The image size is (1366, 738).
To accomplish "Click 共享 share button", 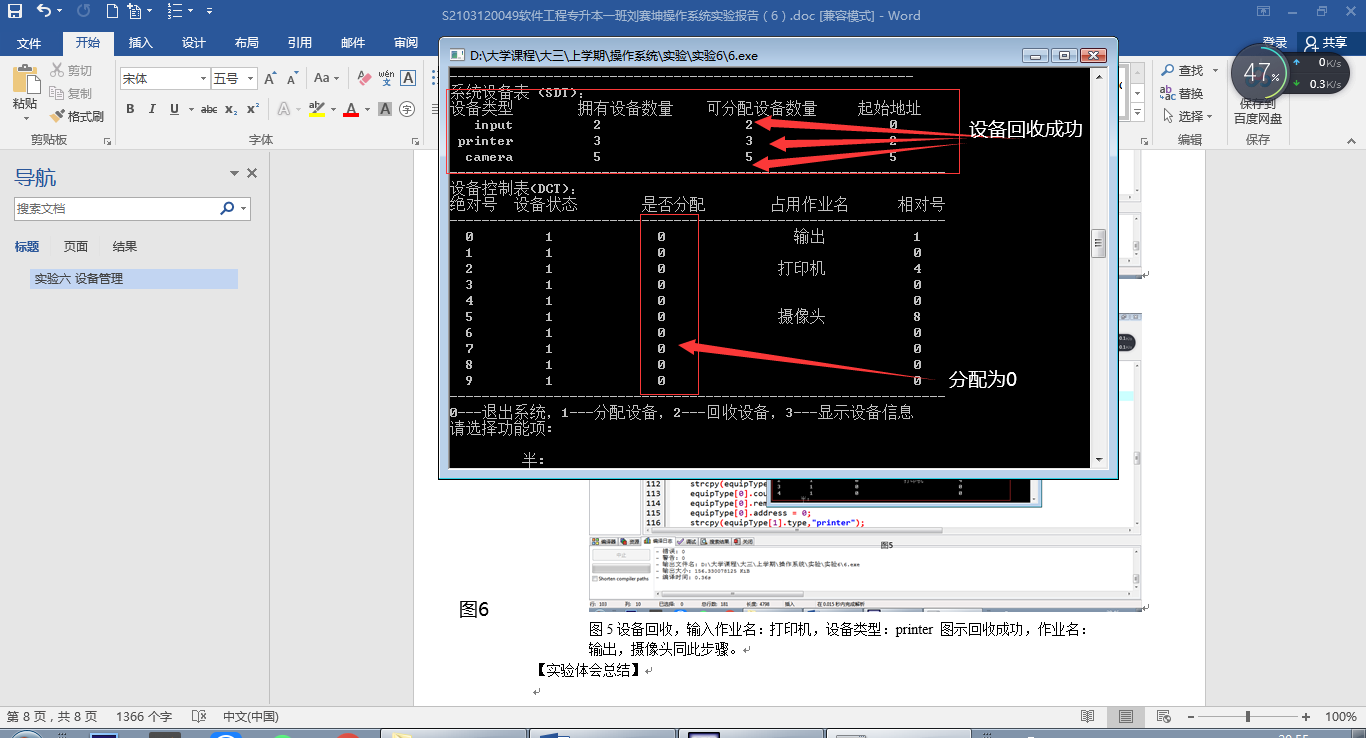I will click(1326, 43).
